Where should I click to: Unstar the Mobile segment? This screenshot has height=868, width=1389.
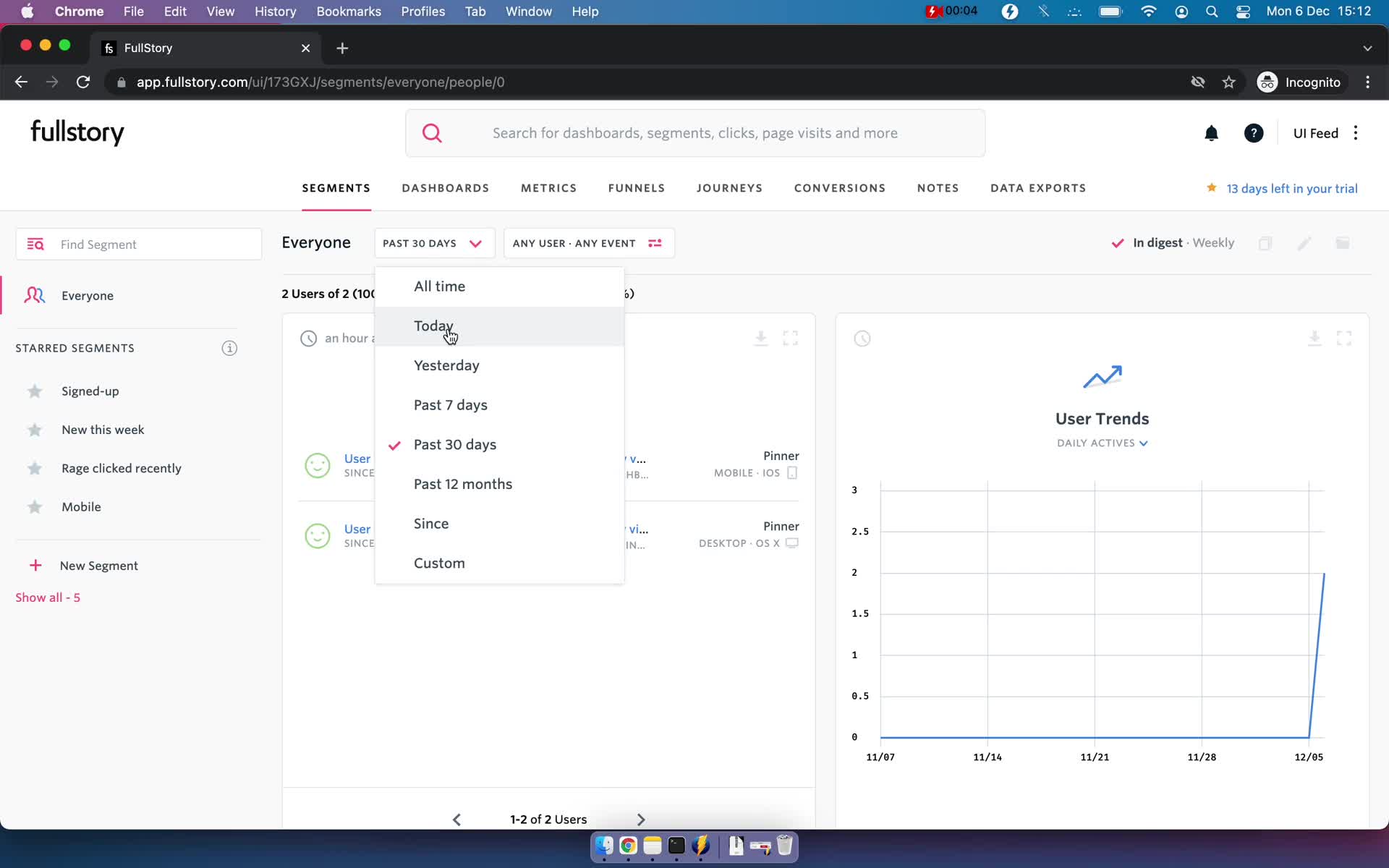[35, 507]
